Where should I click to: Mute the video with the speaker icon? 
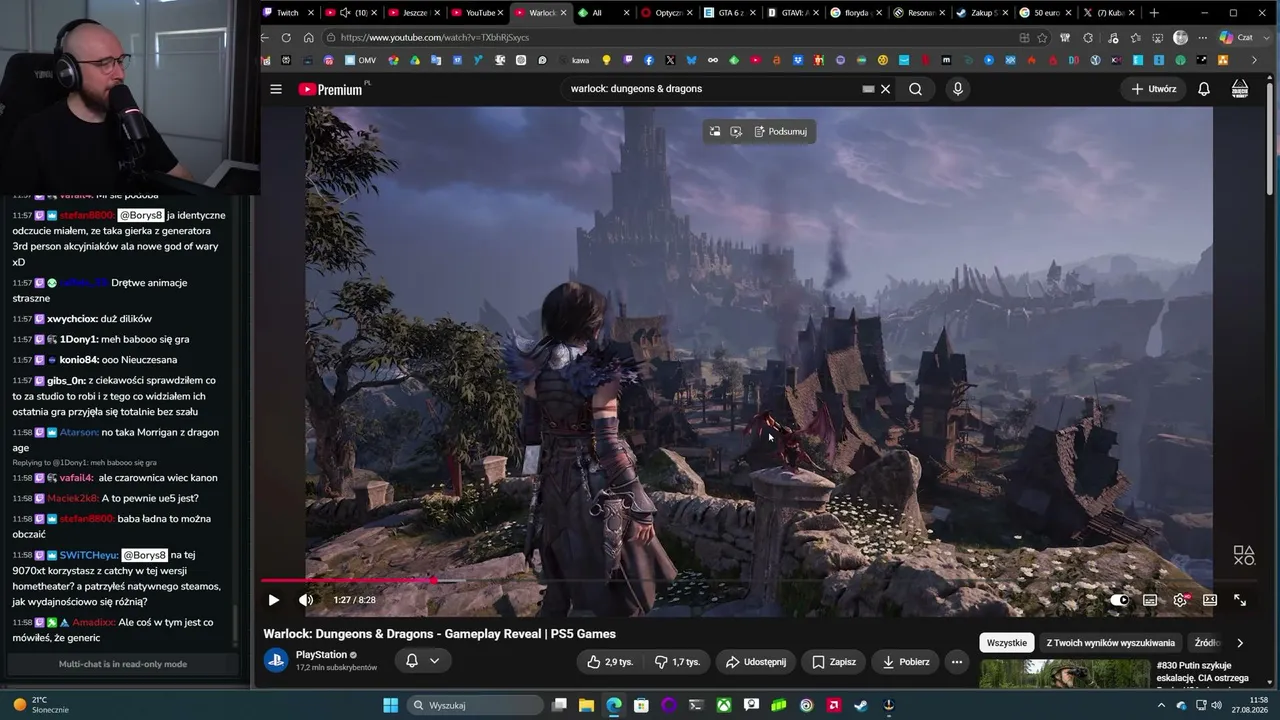coord(306,600)
